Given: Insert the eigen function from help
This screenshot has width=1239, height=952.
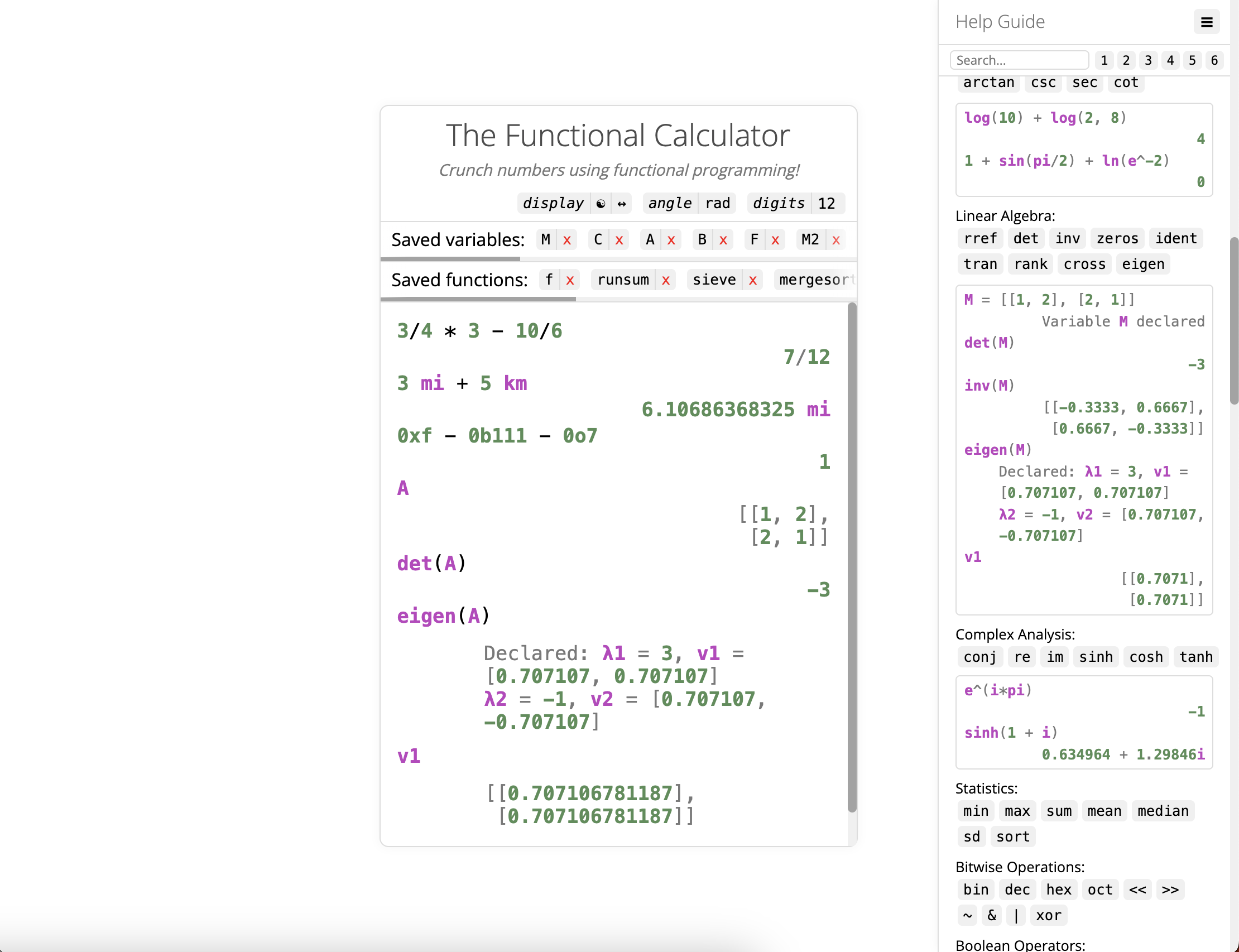Looking at the screenshot, I should [1142, 264].
